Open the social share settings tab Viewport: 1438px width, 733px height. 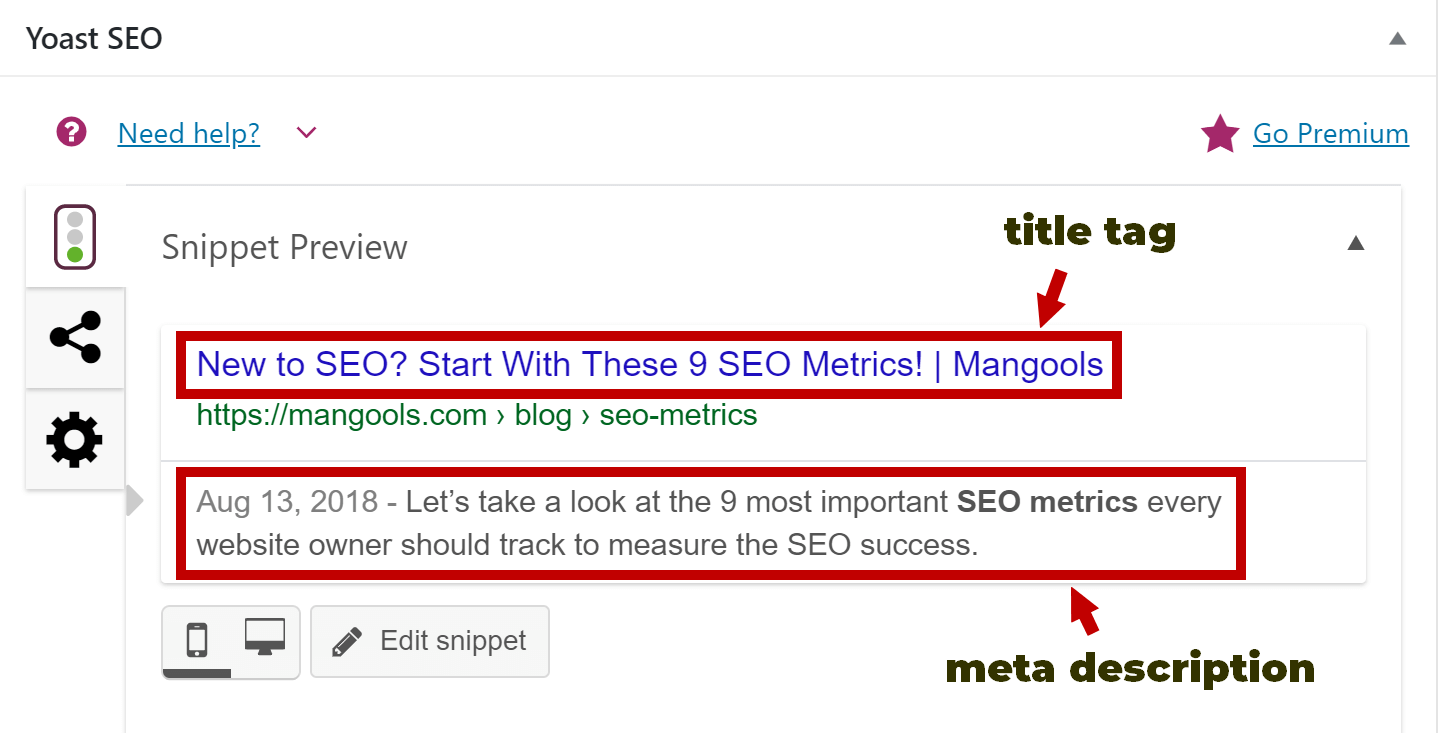75,338
